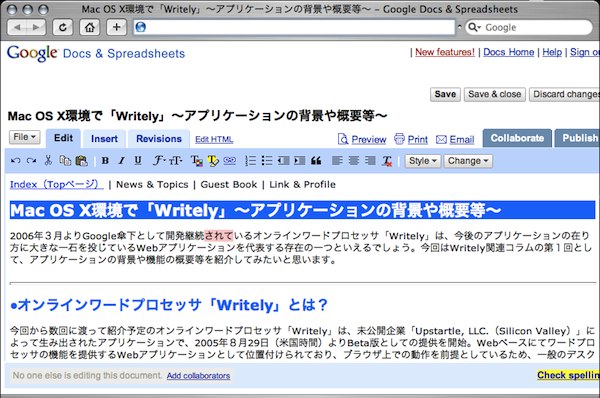This screenshot has width=600, height=398.
Task: Open the font size picker icon
Action: tap(175, 161)
